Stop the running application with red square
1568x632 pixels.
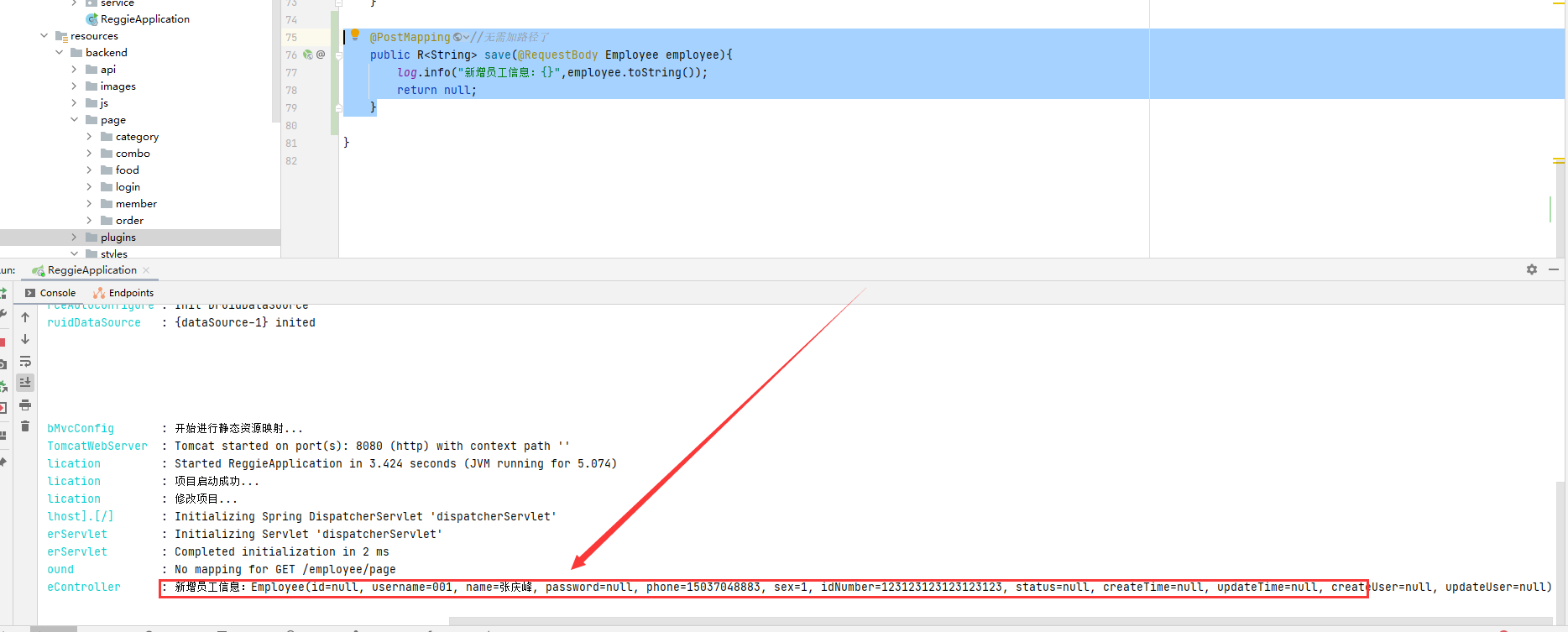pyautogui.click(x=3, y=342)
